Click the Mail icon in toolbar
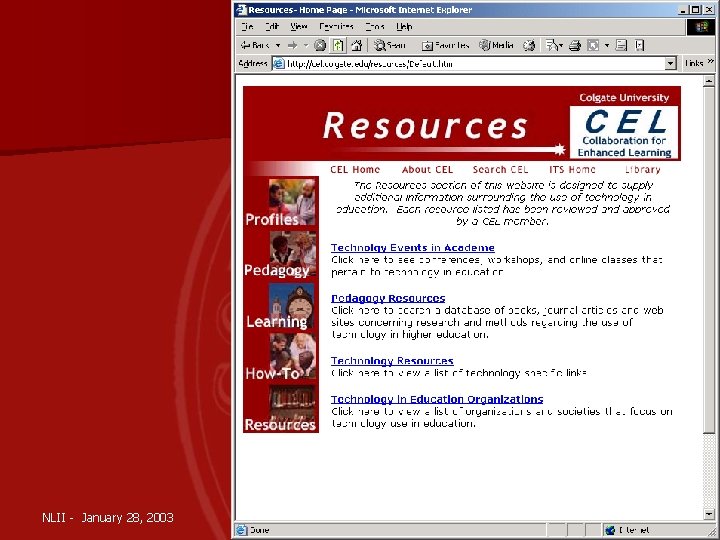720x540 pixels. pos(553,45)
